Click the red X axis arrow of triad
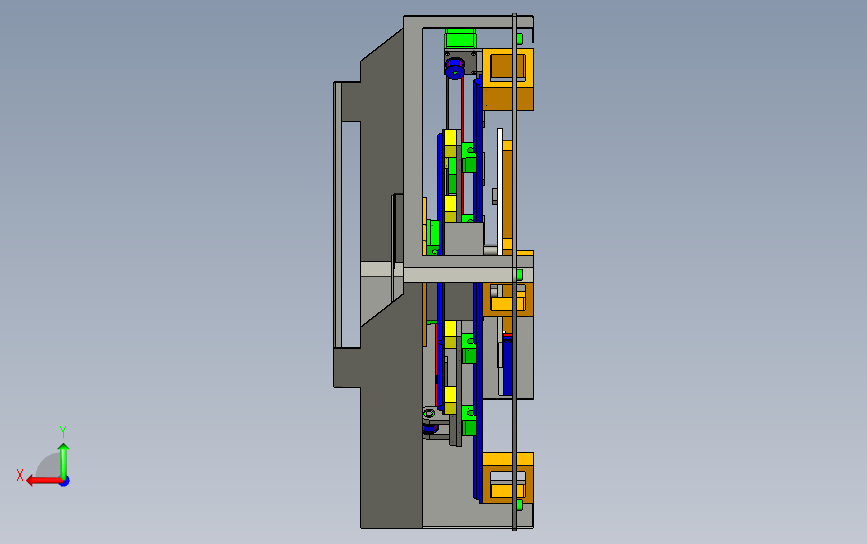867x544 pixels. [44, 481]
